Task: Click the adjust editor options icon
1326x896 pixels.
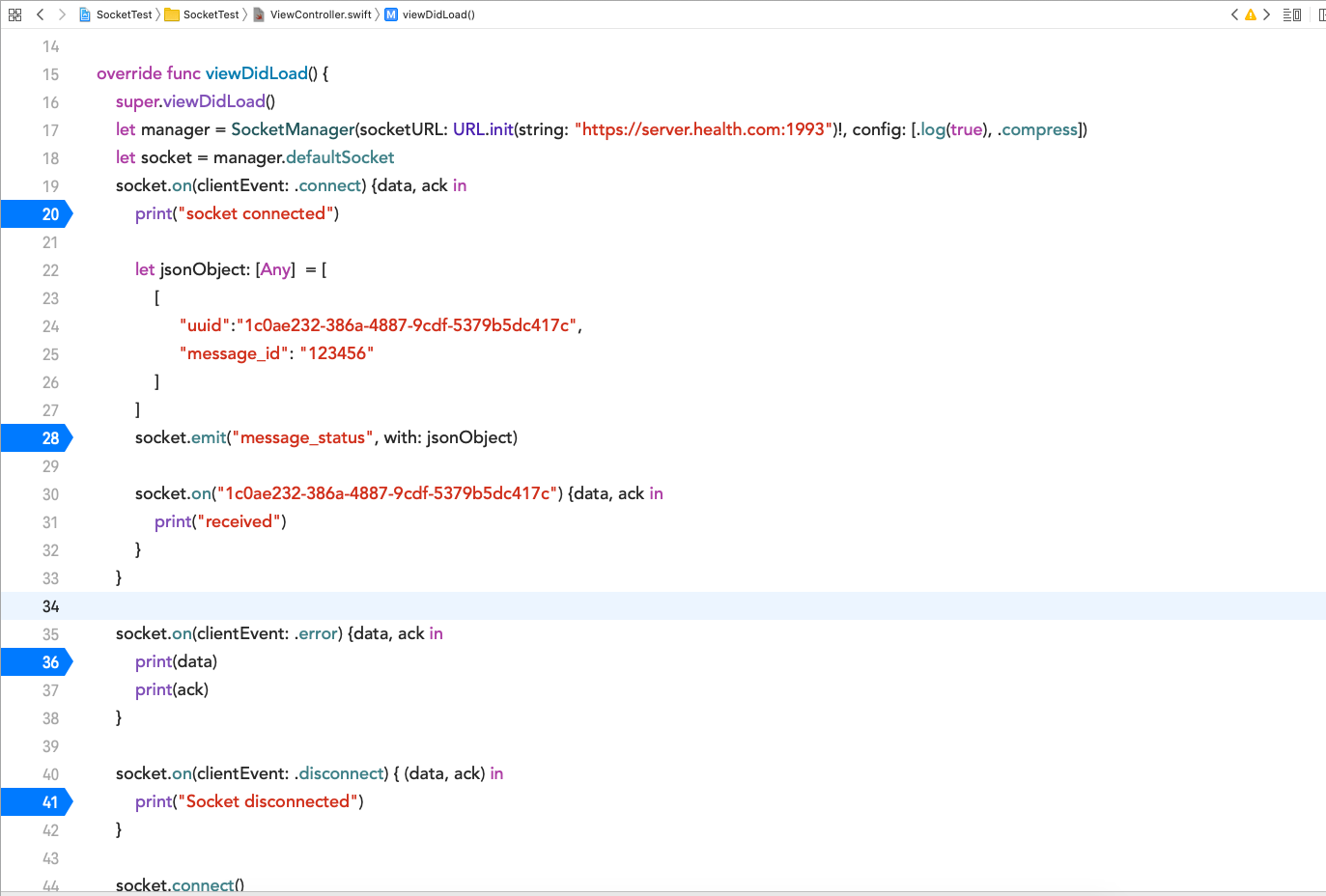Action: [x=1291, y=14]
